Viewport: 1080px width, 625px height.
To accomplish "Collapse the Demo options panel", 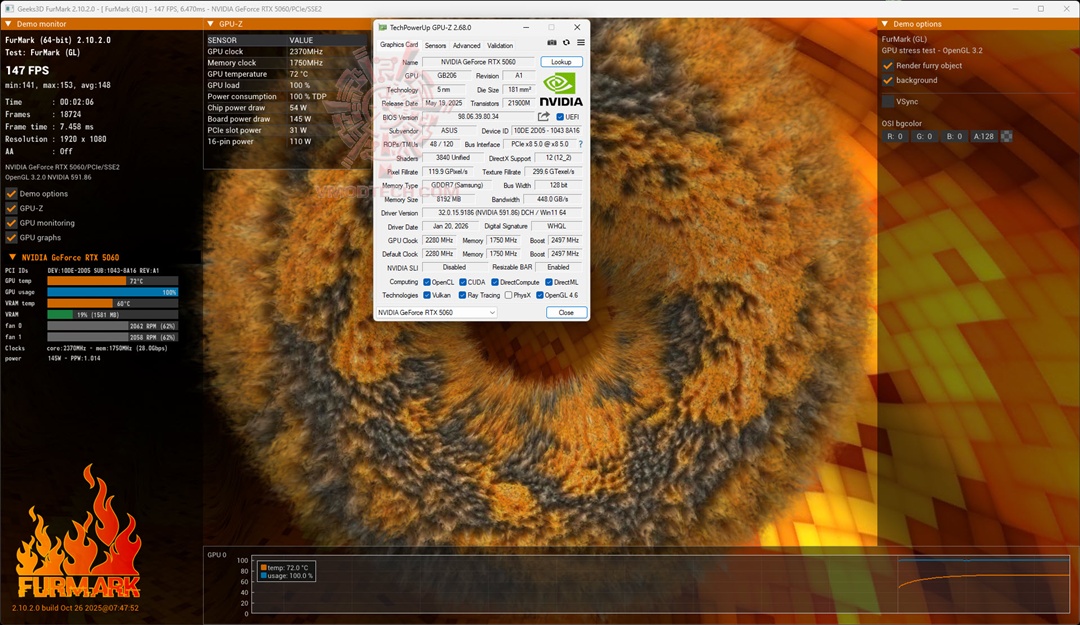I will (x=885, y=24).
